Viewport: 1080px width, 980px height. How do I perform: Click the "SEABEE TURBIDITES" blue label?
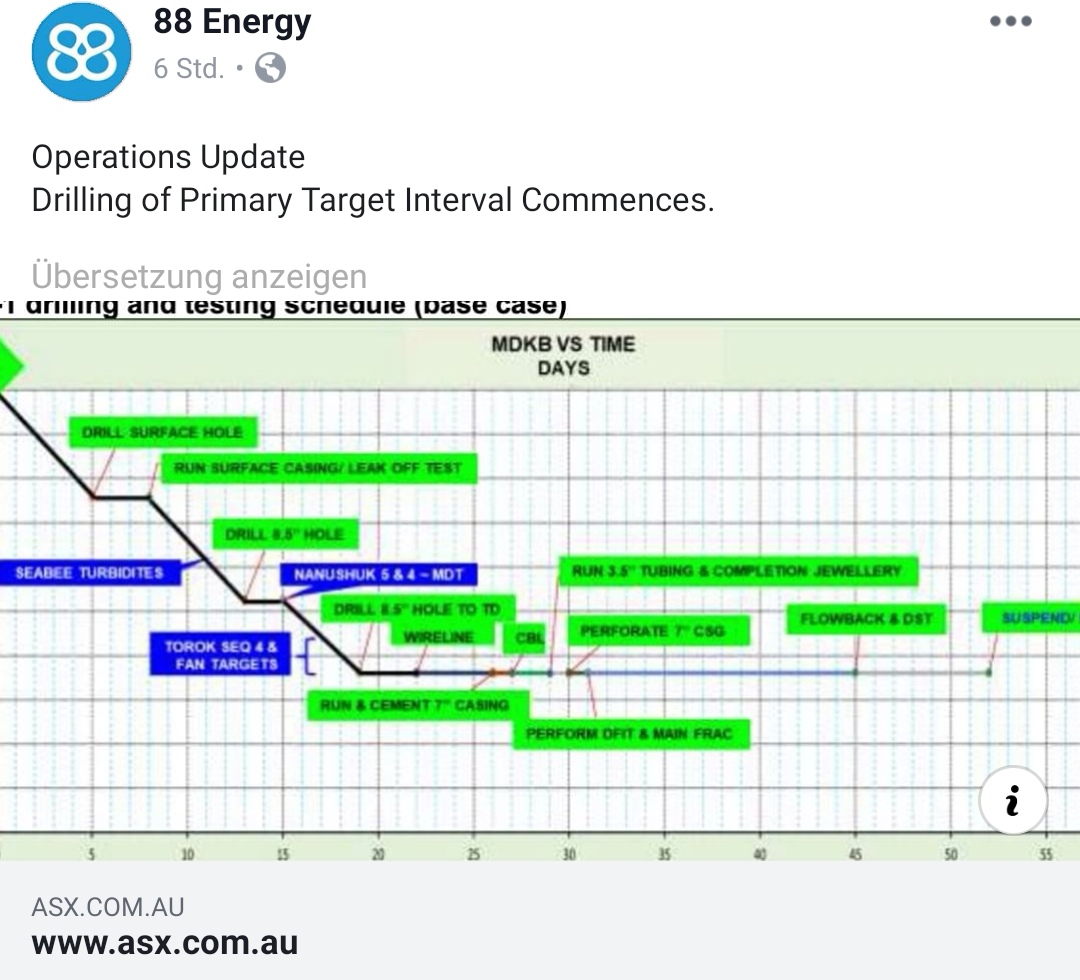point(90,573)
